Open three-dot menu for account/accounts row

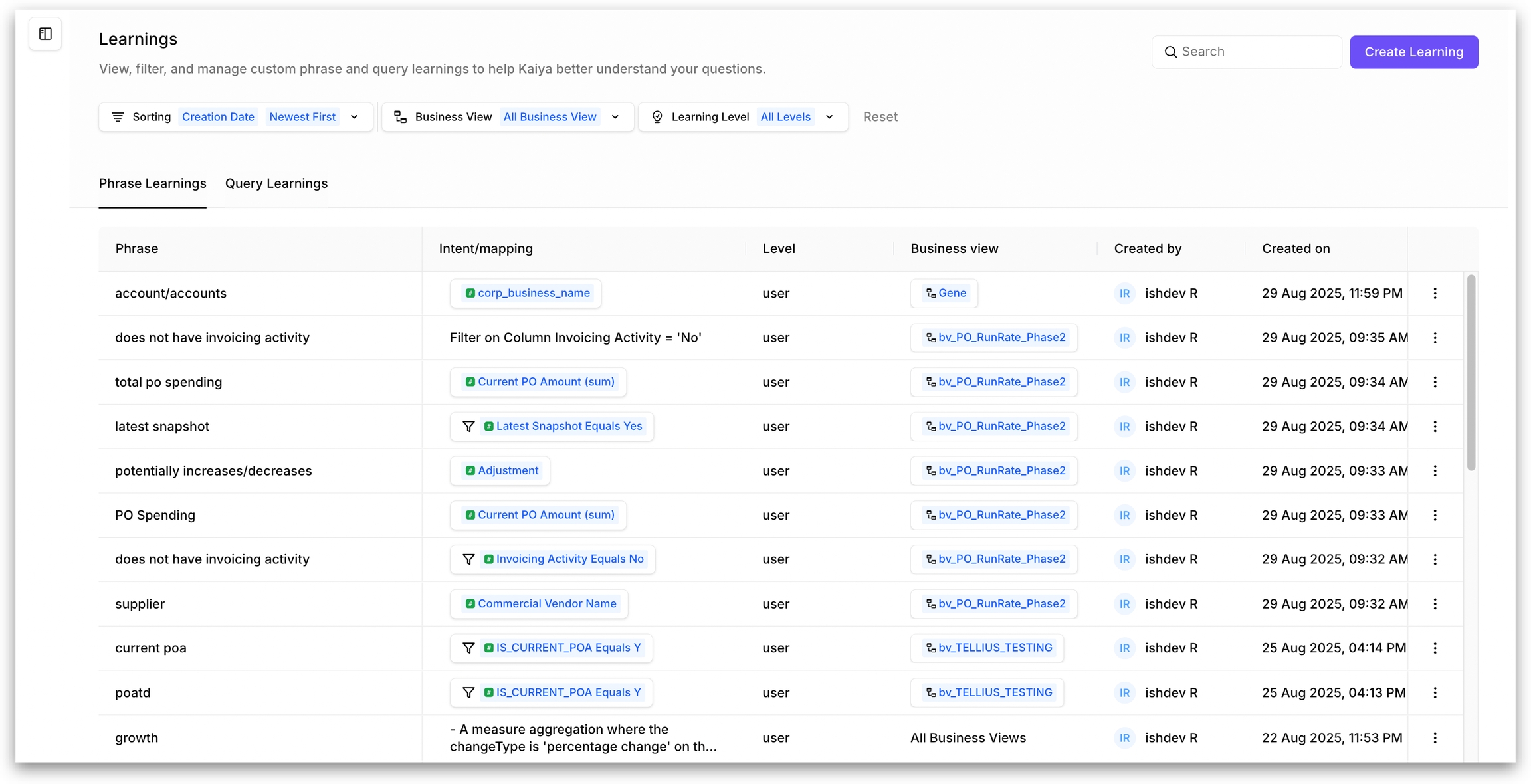tap(1435, 293)
